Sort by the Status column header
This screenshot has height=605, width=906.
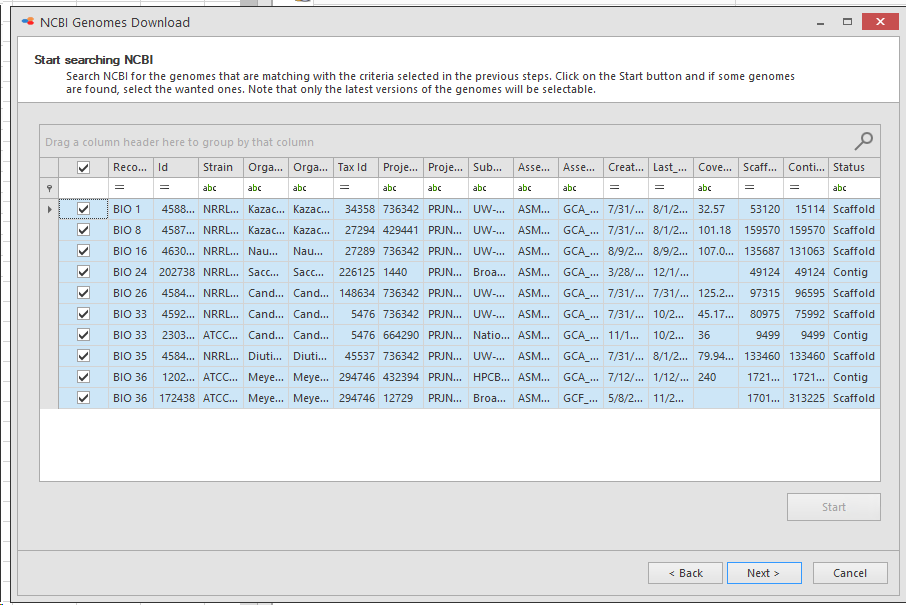coord(854,168)
